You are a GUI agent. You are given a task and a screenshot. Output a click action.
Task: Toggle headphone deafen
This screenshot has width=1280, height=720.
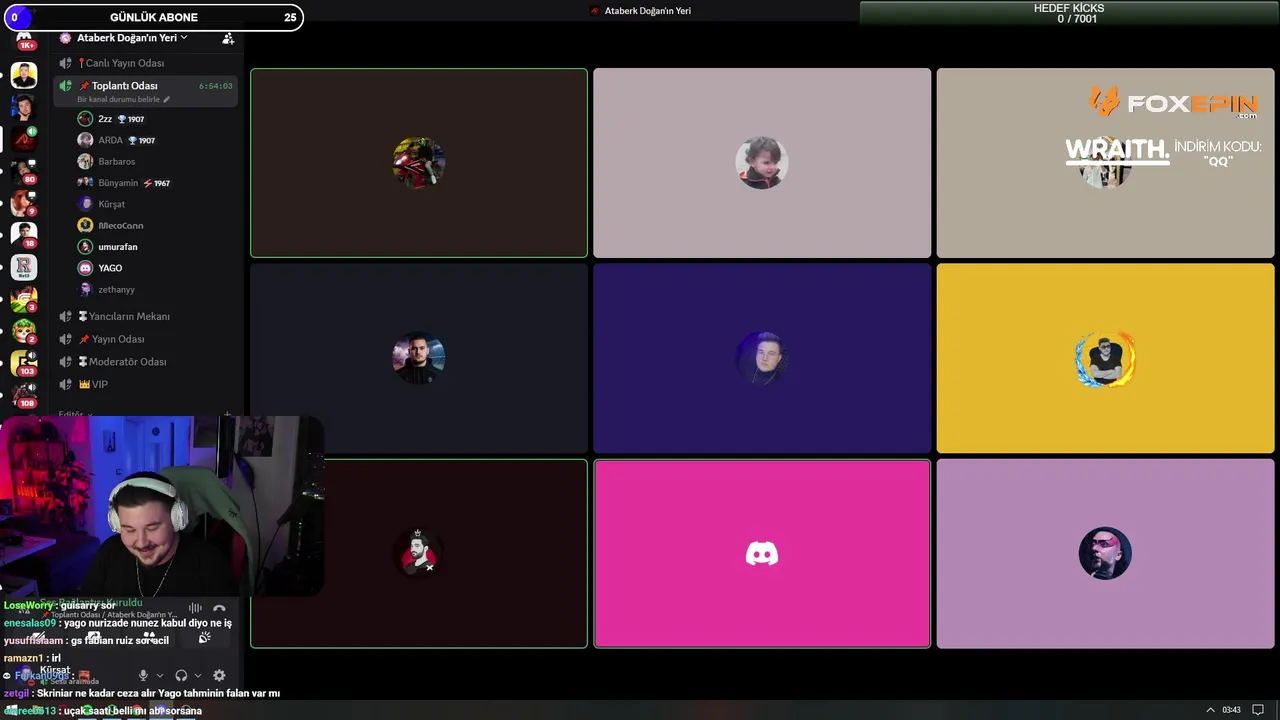[181, 676]
